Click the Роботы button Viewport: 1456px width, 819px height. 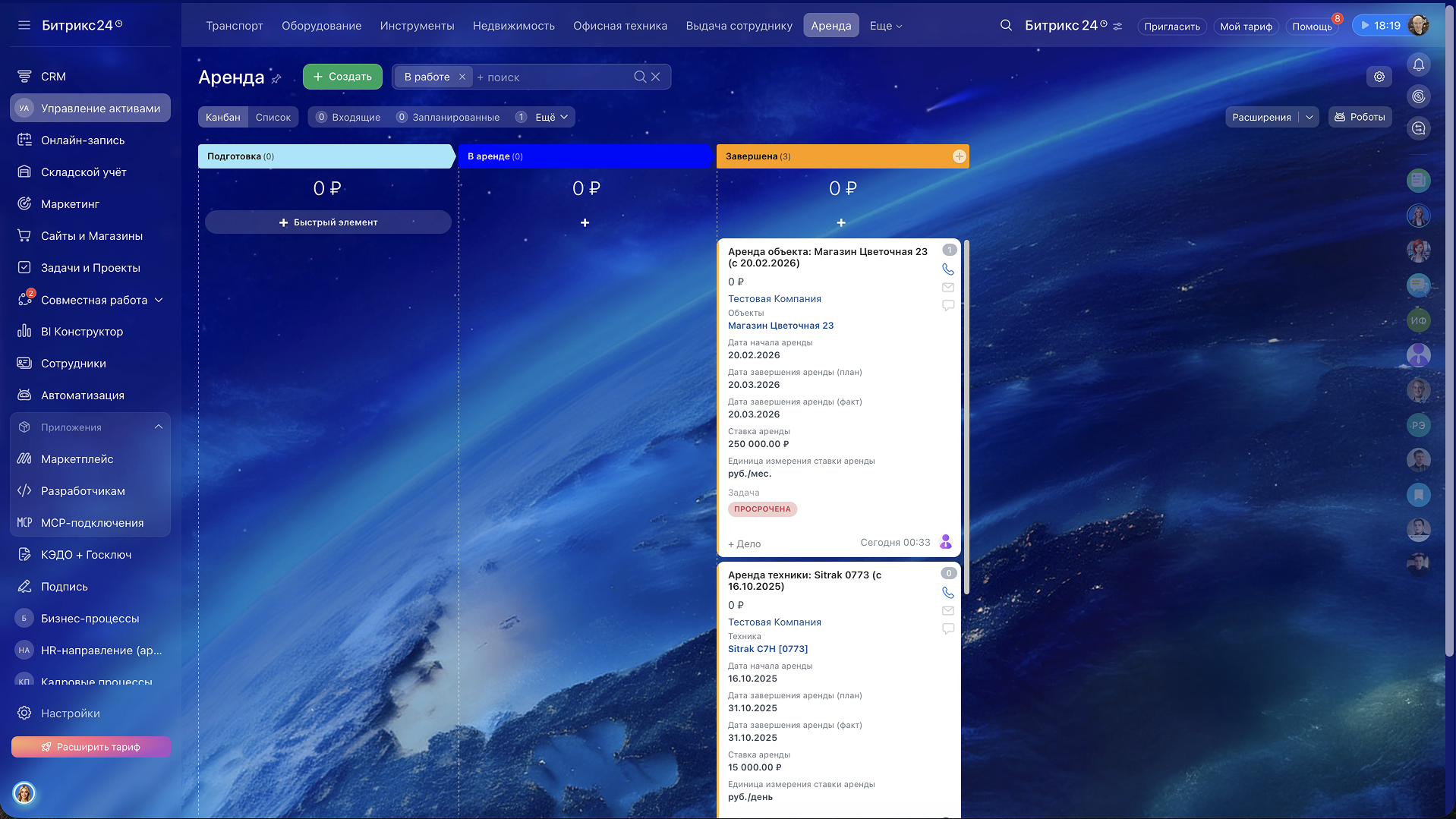coord(1360,117)
